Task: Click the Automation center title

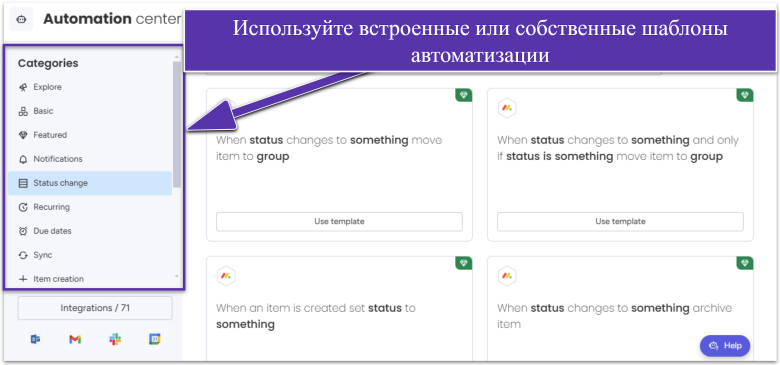Action: click(x=112, y=19)
